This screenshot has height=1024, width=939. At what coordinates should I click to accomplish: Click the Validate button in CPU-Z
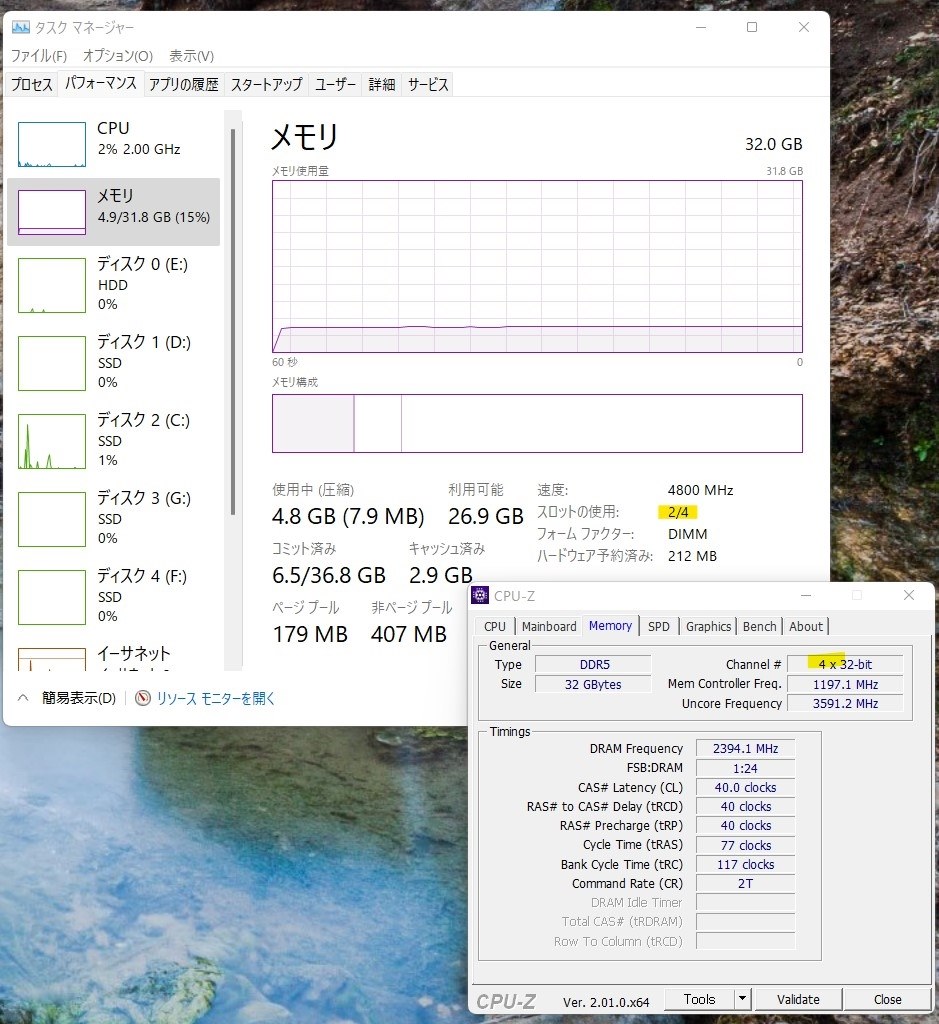pos(798,999)
